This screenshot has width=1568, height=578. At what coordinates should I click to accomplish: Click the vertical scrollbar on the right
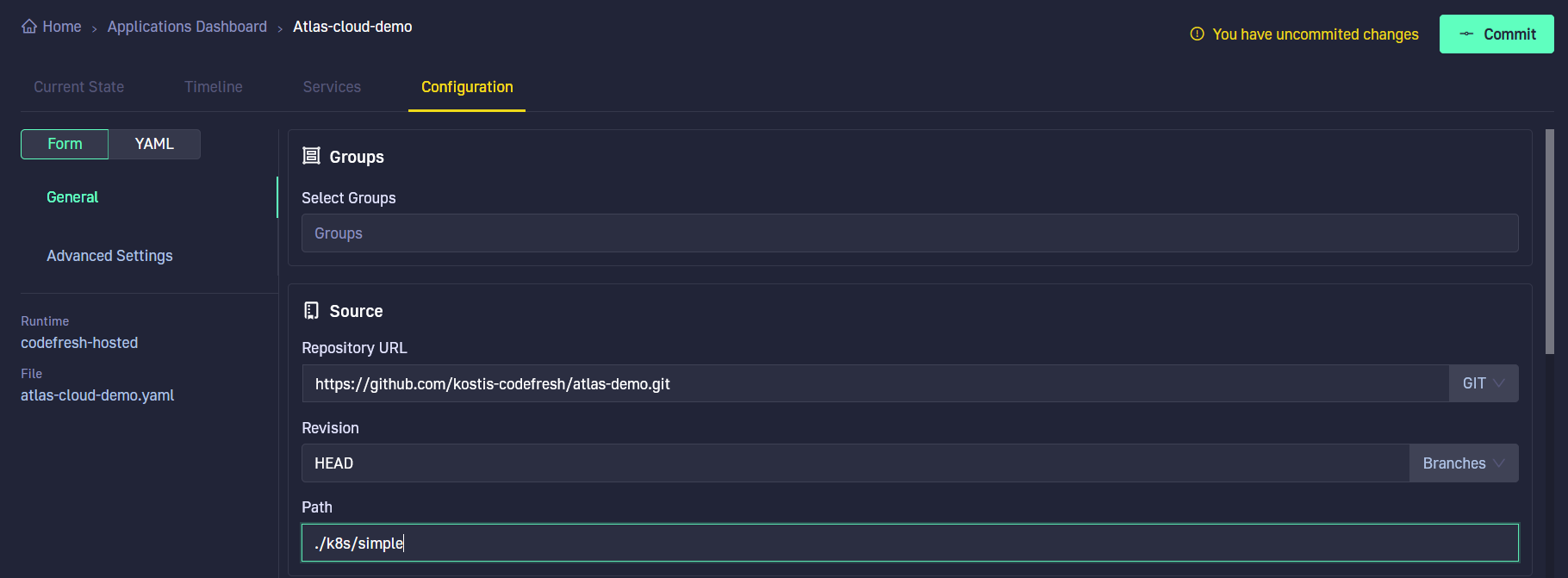click(x=1549, y=242)
